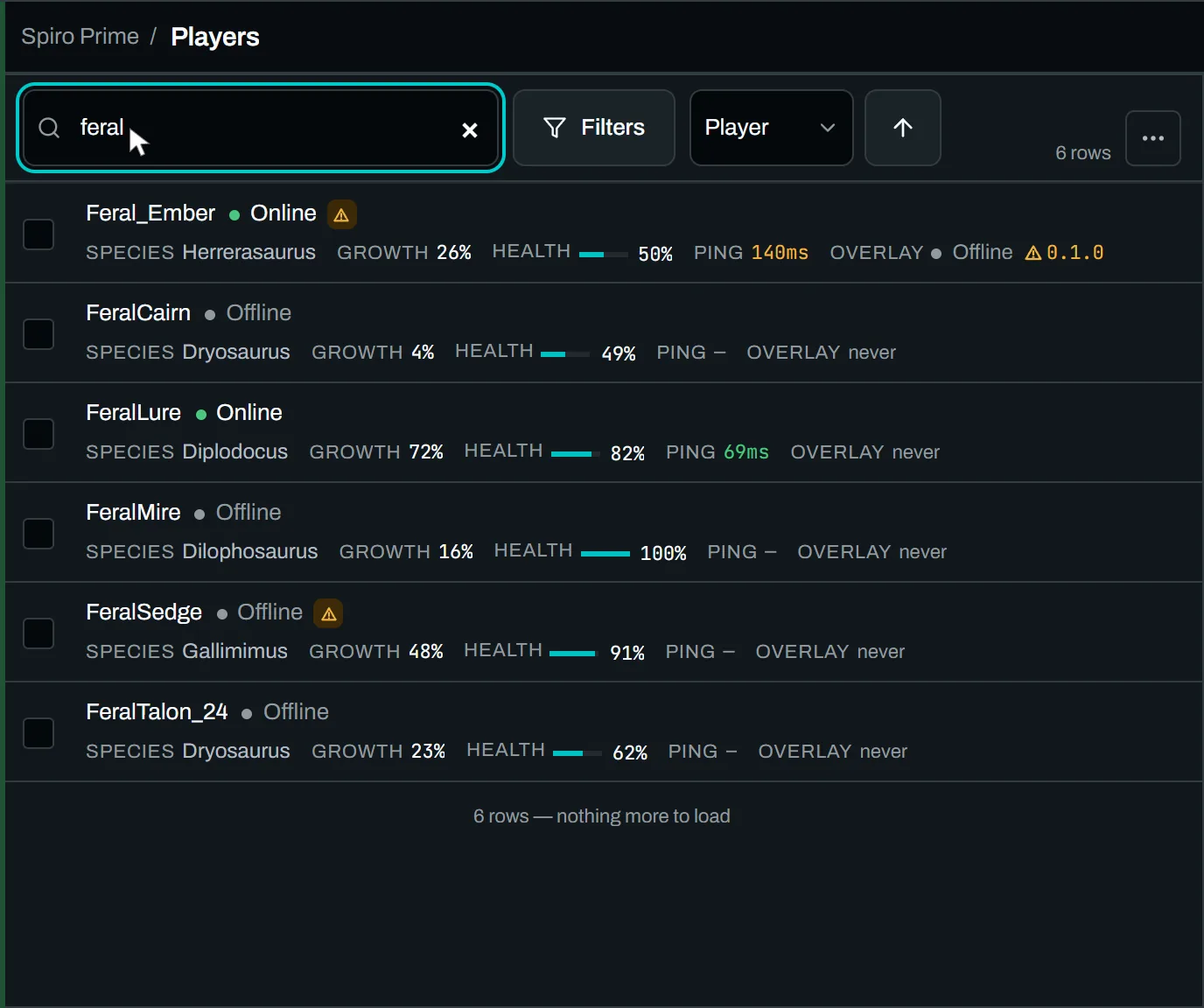
Task: Click the Diplodocus species value
Action: (235, 452)
